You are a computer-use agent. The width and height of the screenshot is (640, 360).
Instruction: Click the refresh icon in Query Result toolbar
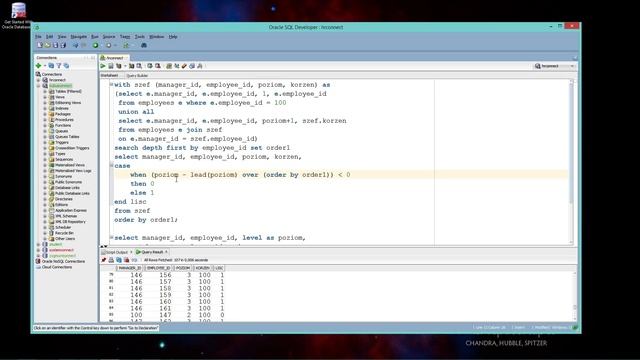coord(119,260)
